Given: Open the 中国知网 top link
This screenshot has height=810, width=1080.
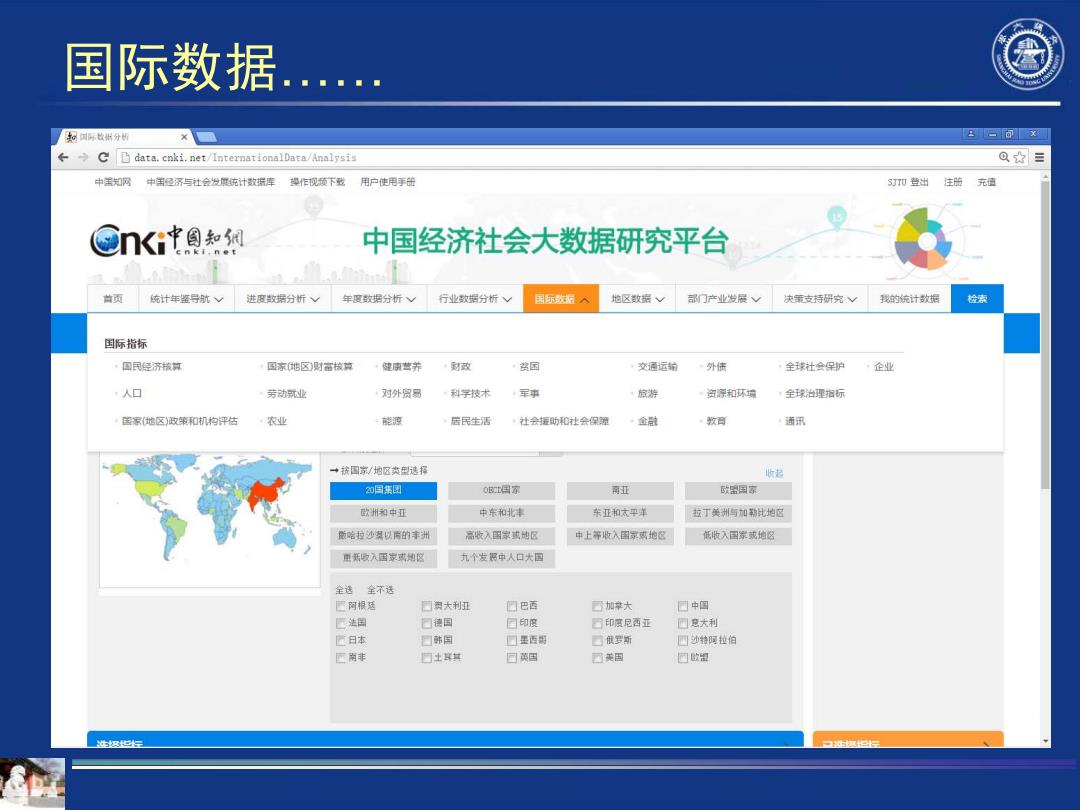Looking at the screenshot, I should [112, 182].
